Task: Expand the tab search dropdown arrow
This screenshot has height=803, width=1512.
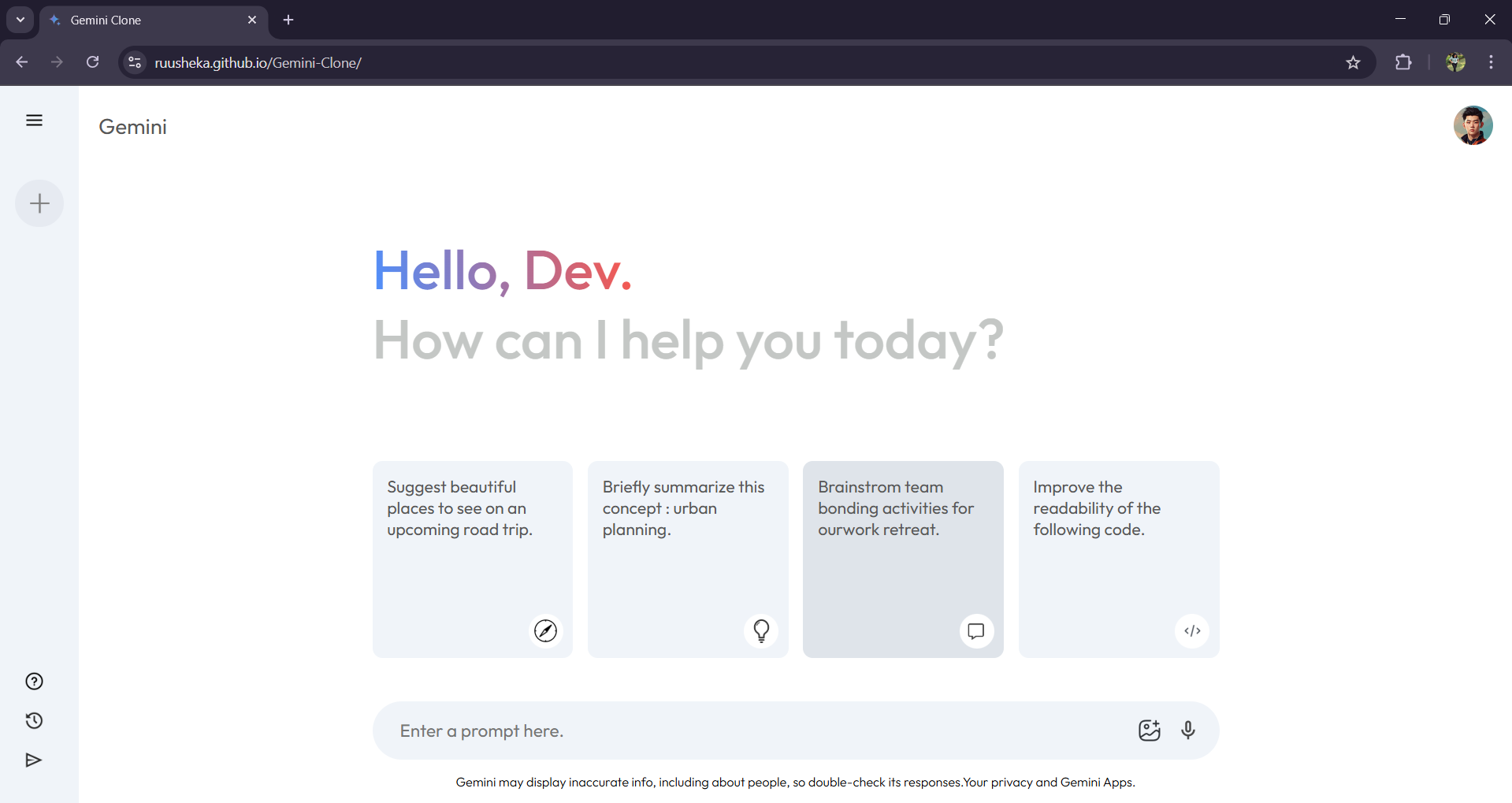Action: [x=20, y=20]
